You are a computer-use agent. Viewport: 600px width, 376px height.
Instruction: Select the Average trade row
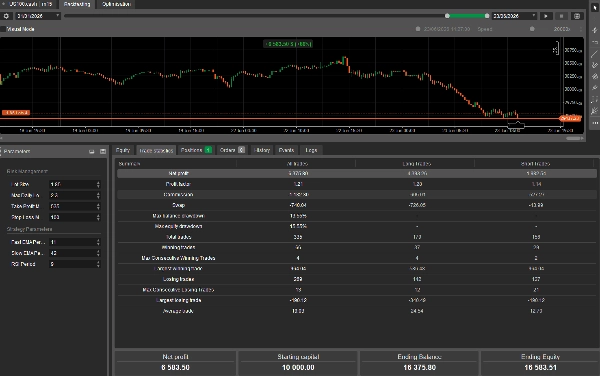pyautogui.click(x=357, y=311)
